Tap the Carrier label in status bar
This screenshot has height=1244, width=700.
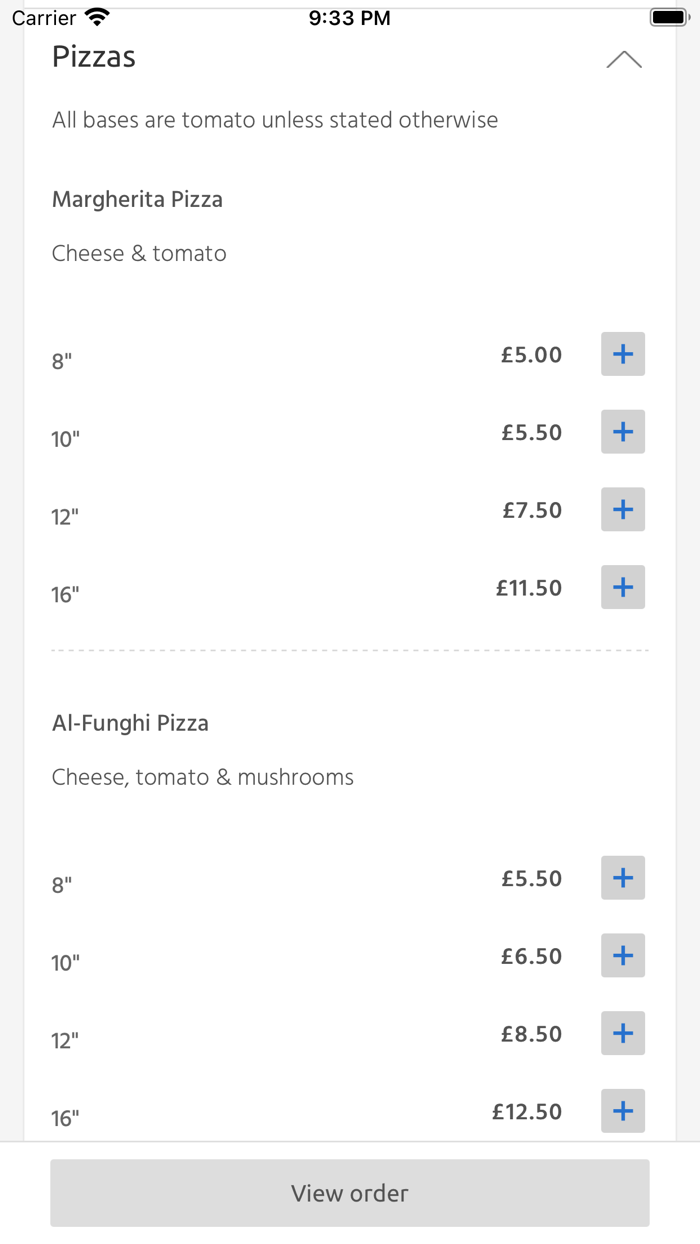(44, 17)
